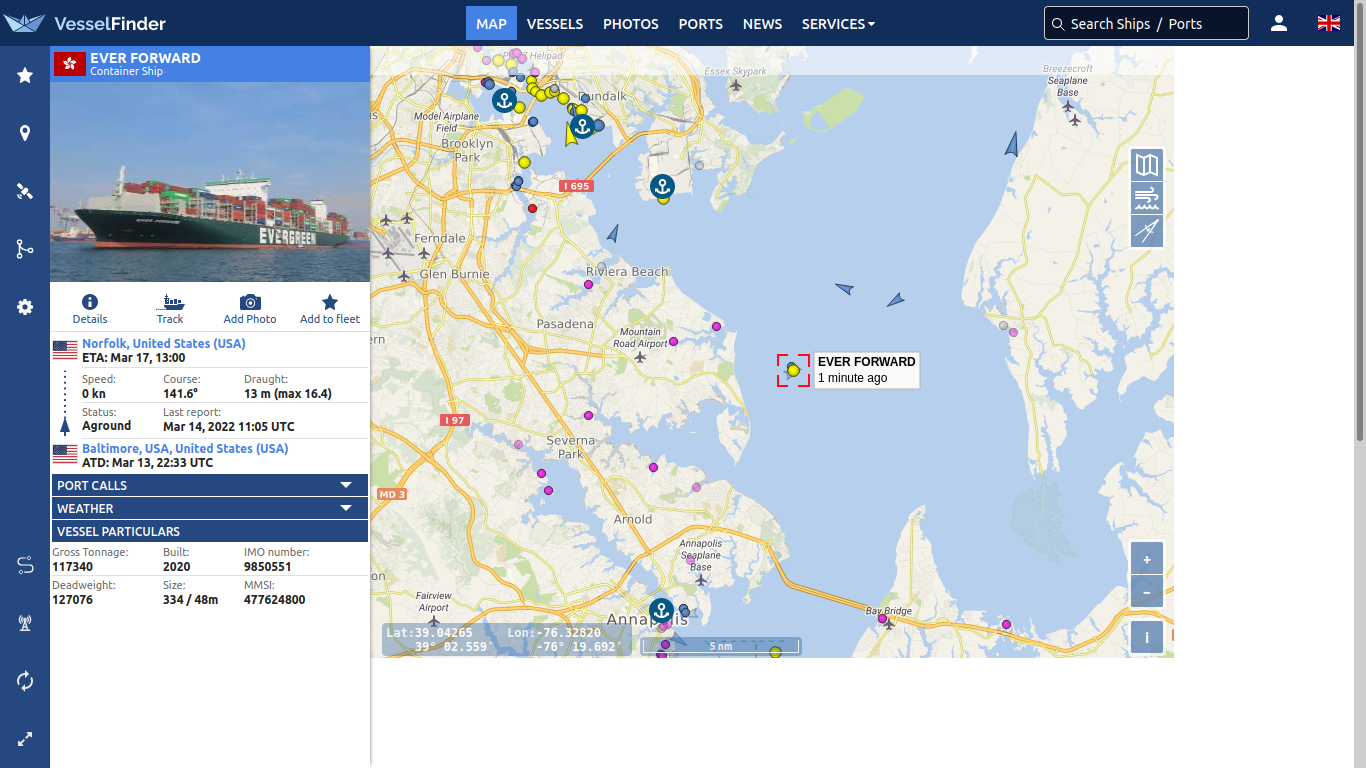
Task: Click the Annapolis port anchor marker
Action: click(x=660, y=610)
